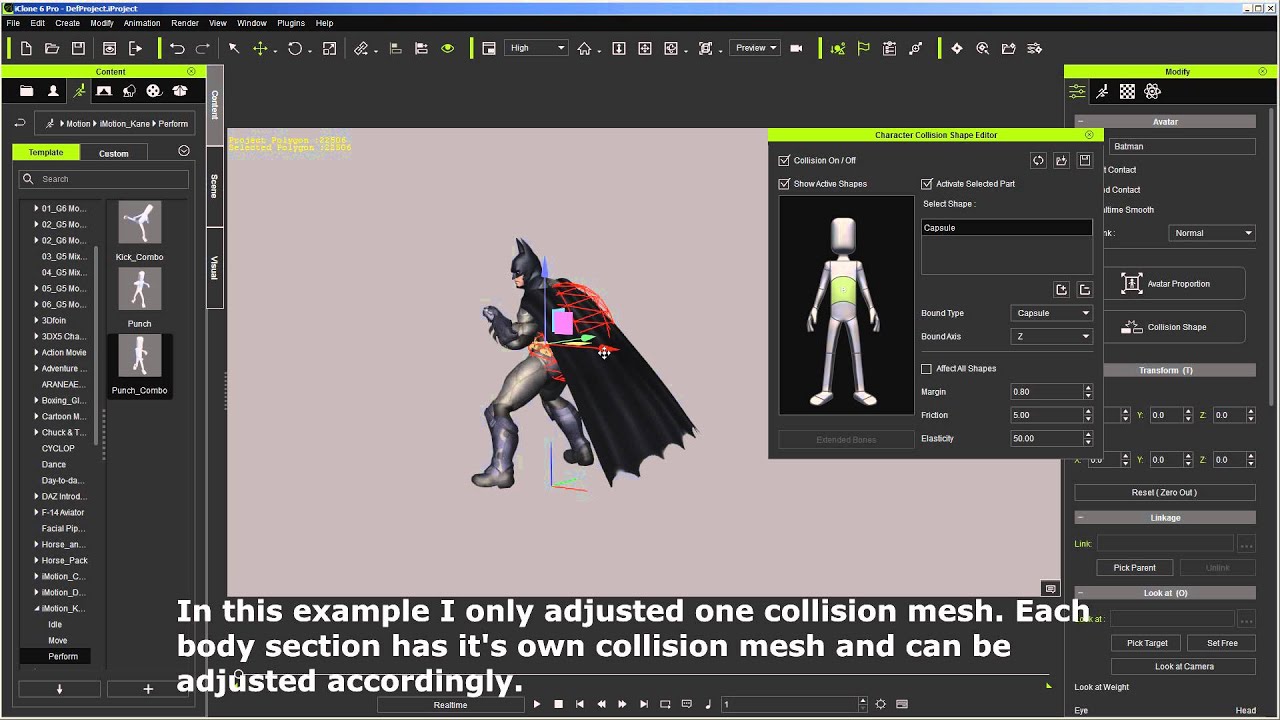This screenshot has height=720, width=1280.
Task: Open a project with the folder icon
Action: 52,48
